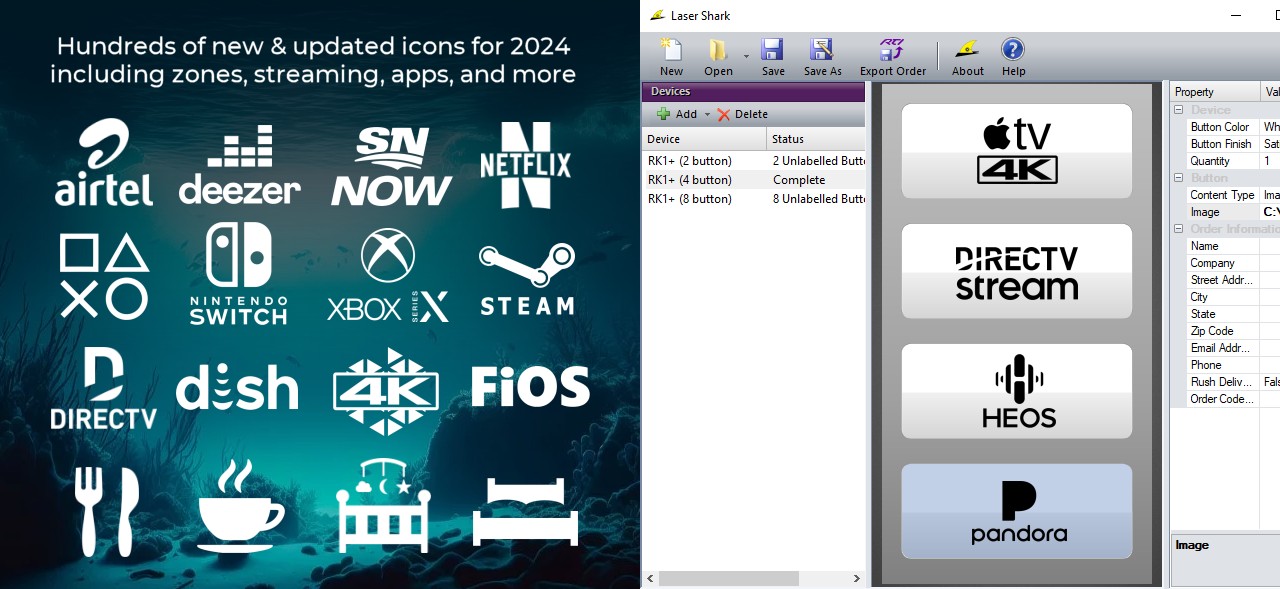Open a file with the Open folder icon
Viewport: 1280px width, 589px height.
(x=718, y=57)
